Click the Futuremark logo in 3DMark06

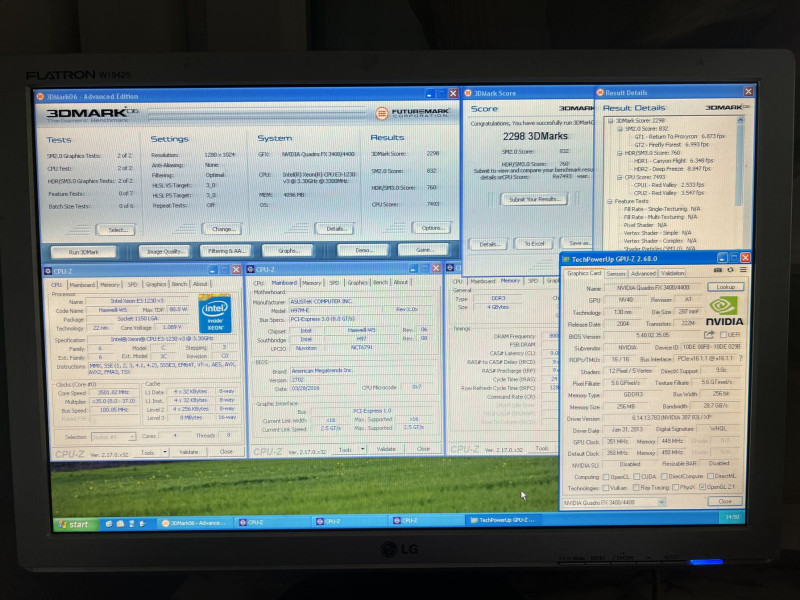412,113
